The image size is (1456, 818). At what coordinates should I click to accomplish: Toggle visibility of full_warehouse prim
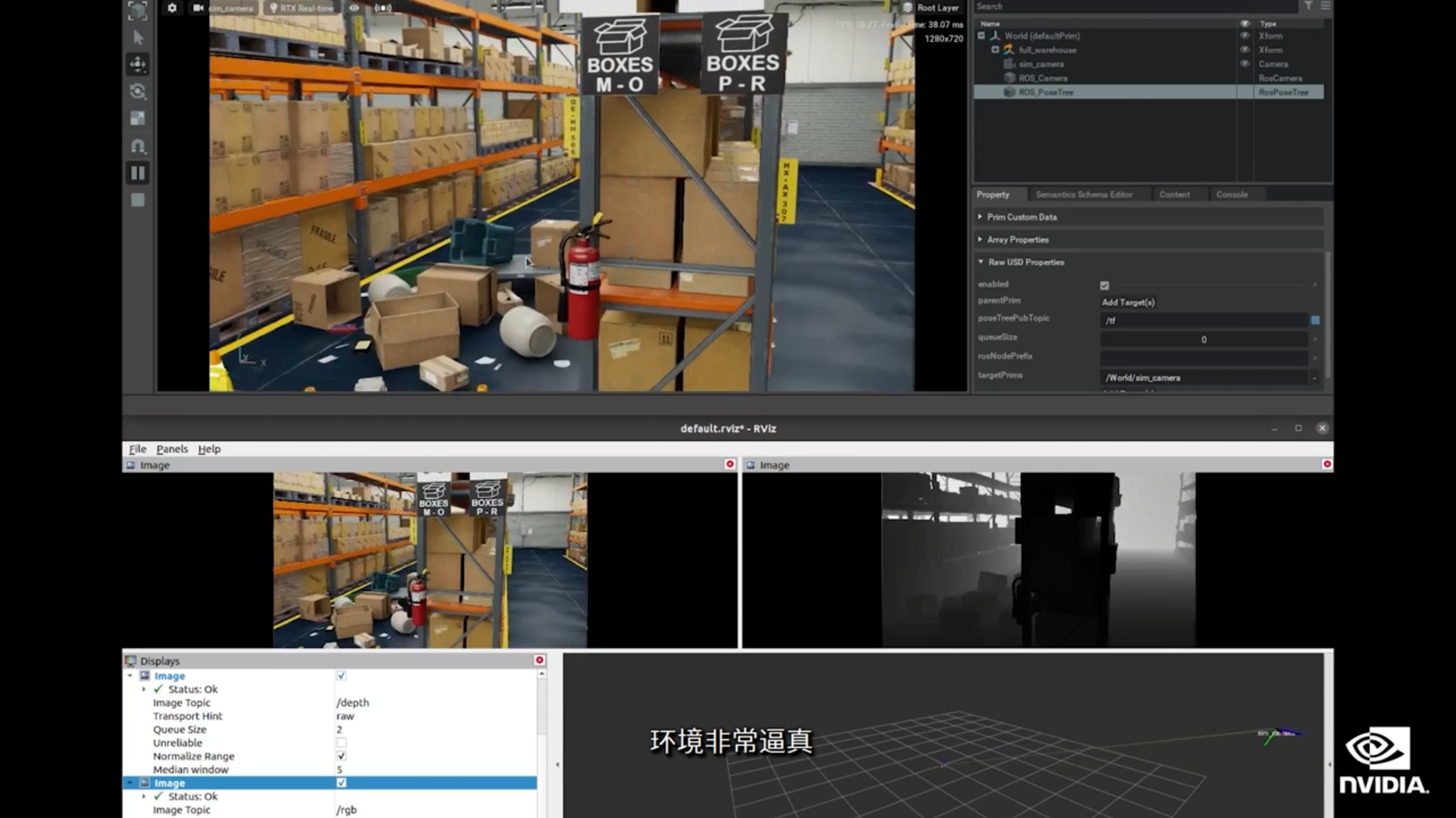(1244, 50)
